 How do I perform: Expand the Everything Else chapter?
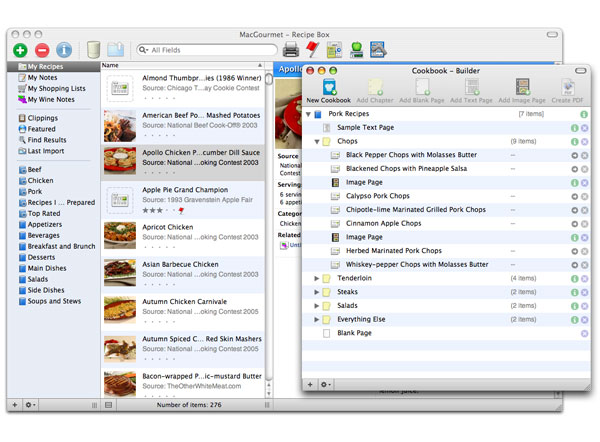(316, 319)
